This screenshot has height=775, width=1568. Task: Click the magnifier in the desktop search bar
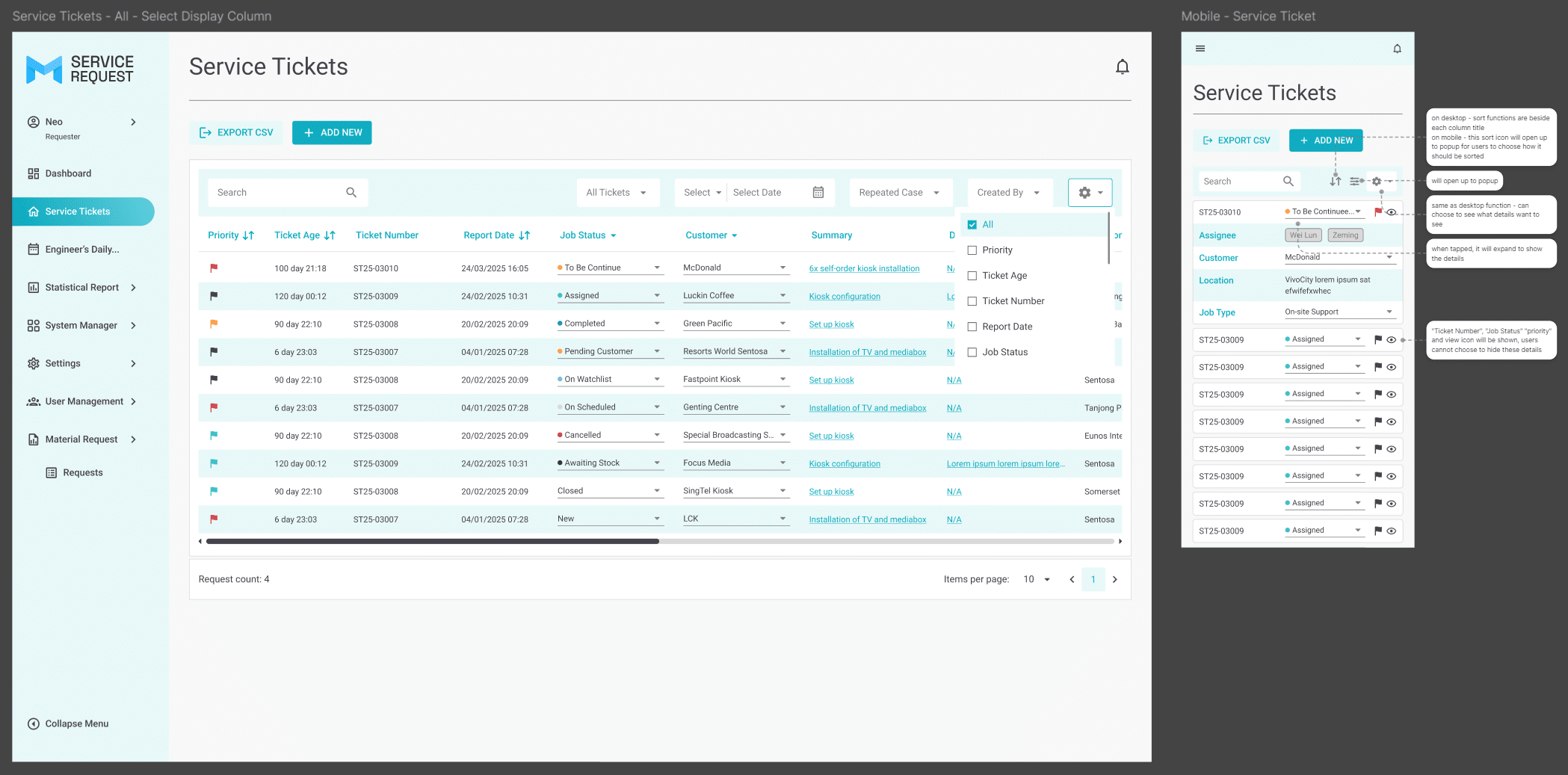pyautogui.click(x=351, y=192)
